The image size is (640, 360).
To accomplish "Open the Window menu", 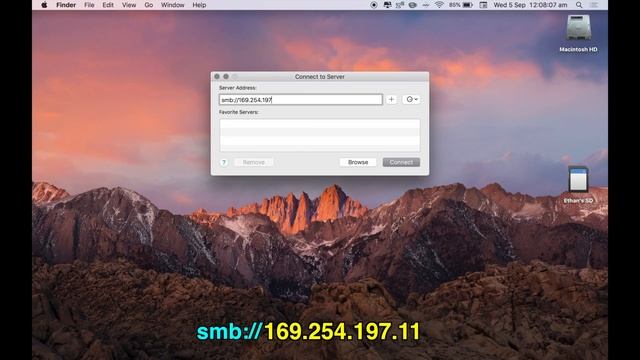I will point(172,5).
